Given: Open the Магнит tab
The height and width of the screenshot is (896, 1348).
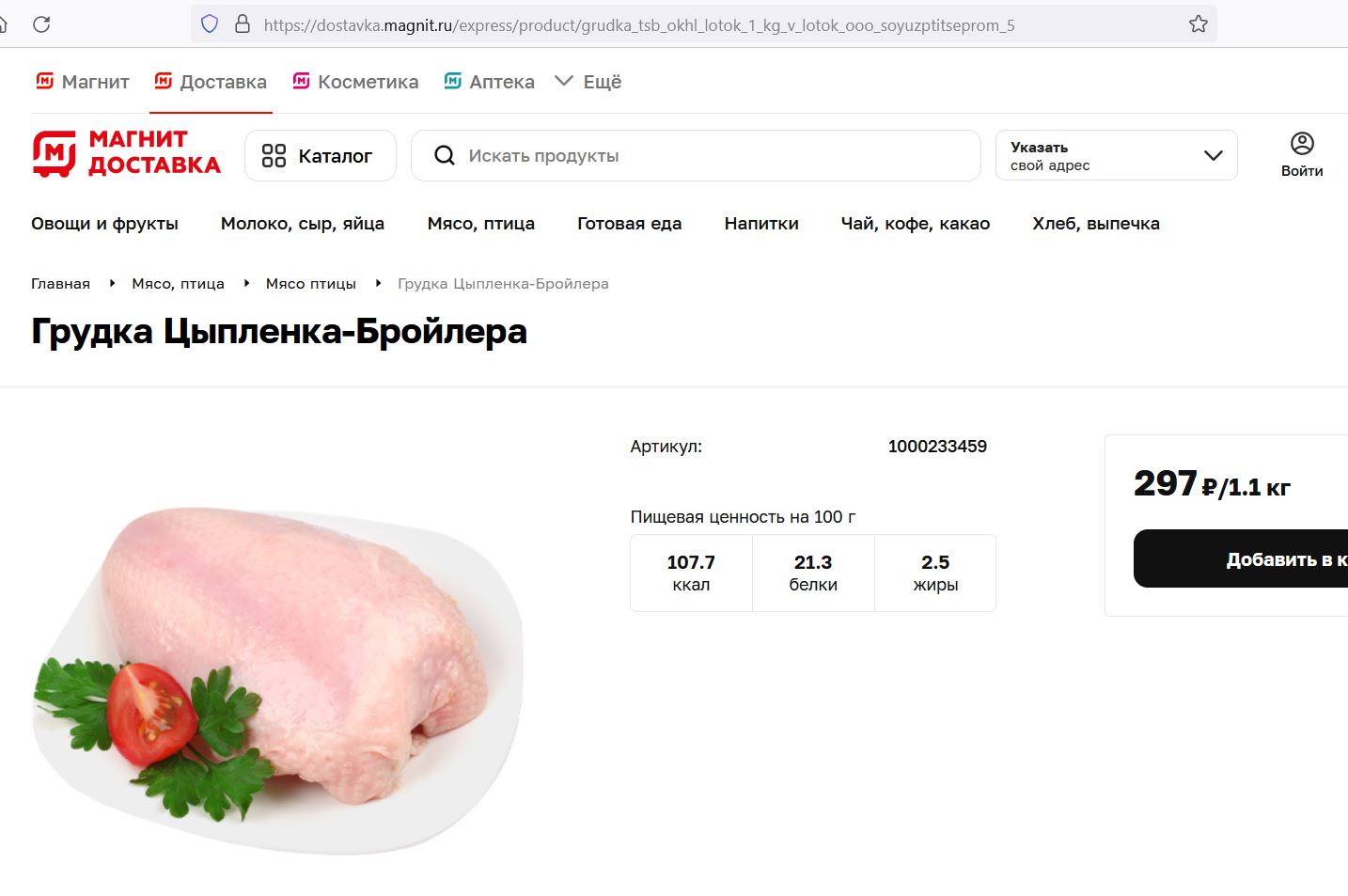Looking at the screenshot, I should (82, 82).
